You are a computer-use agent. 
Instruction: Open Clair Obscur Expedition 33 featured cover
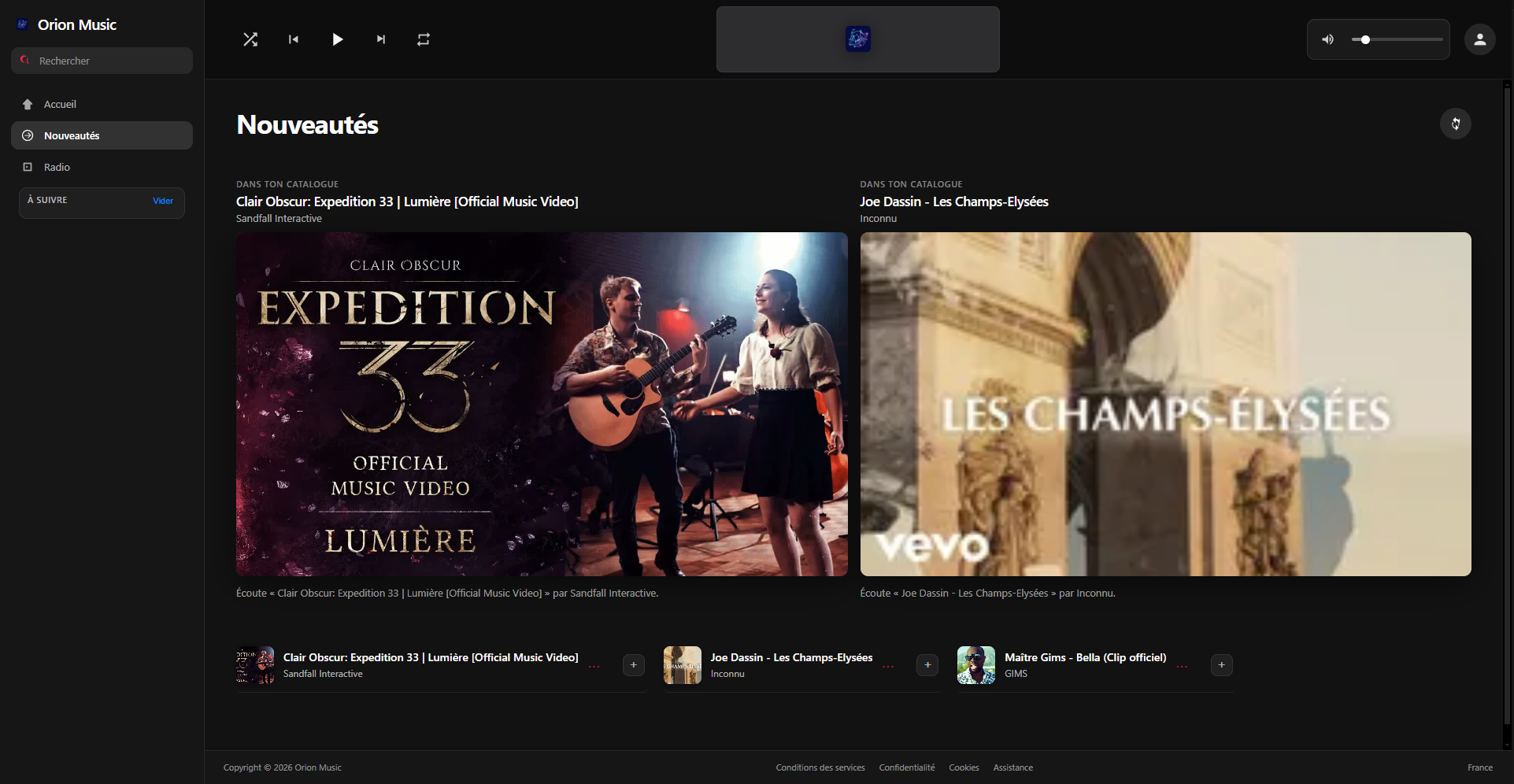tap(542, 404)
